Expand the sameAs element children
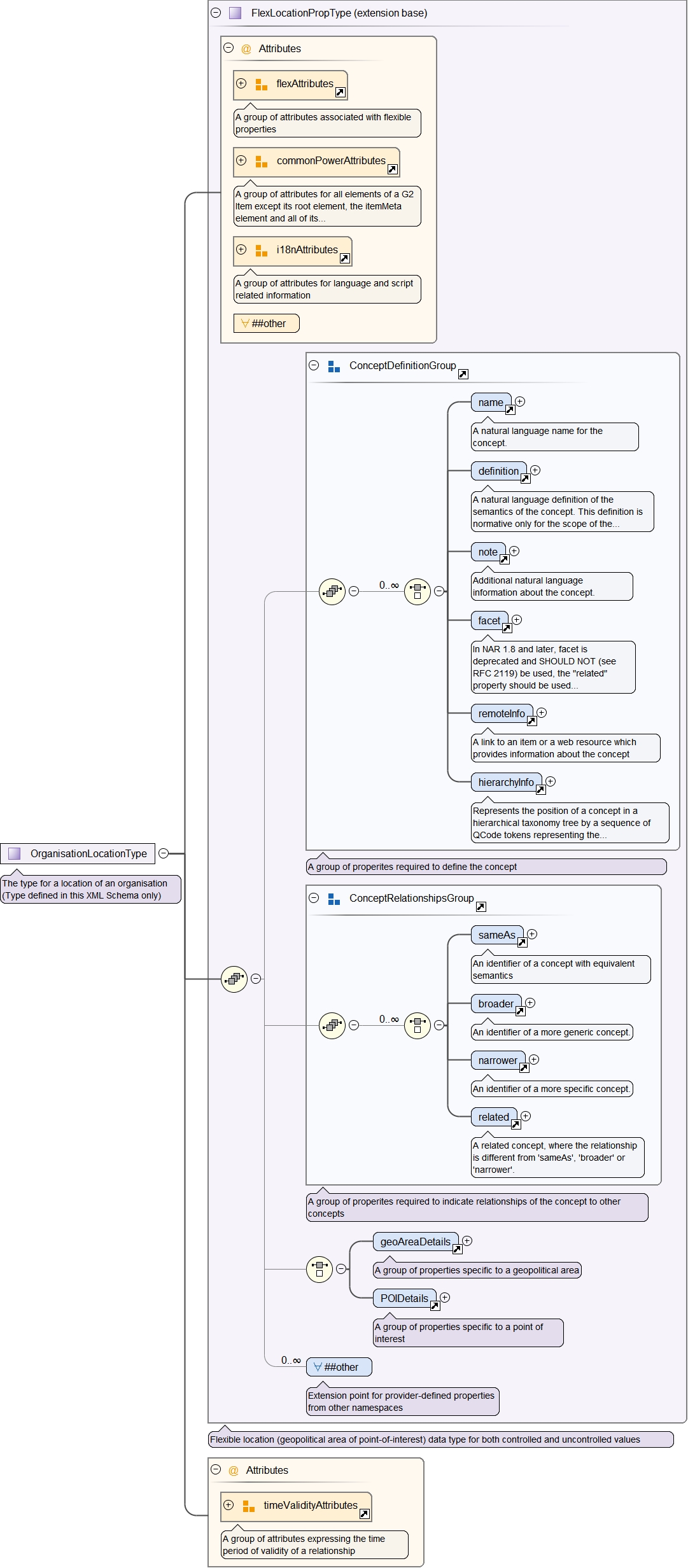The image size is (688, 1568). tap(532, 934)
